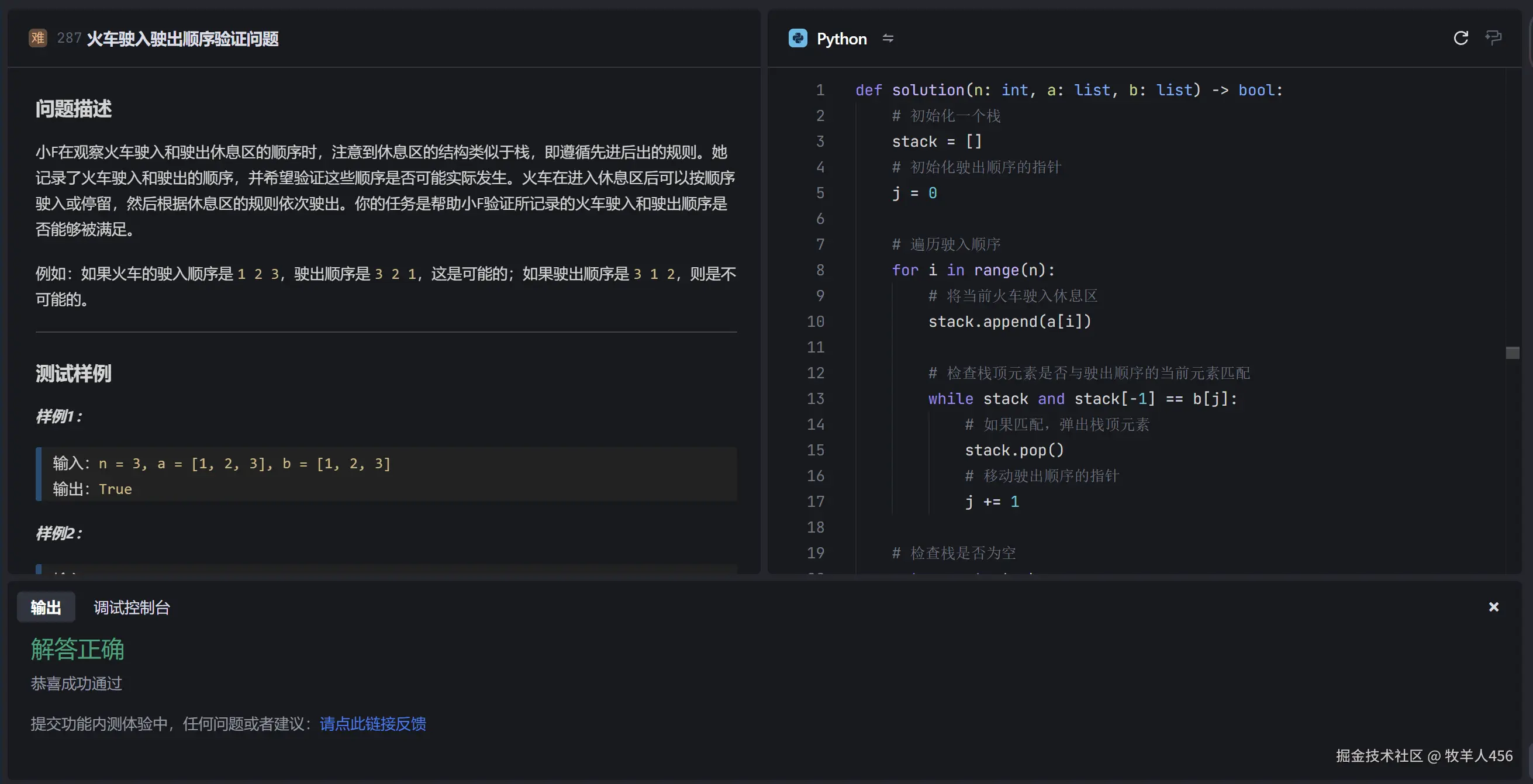Click the editor minimap scrollbar marker

(x=1512, y=353)
